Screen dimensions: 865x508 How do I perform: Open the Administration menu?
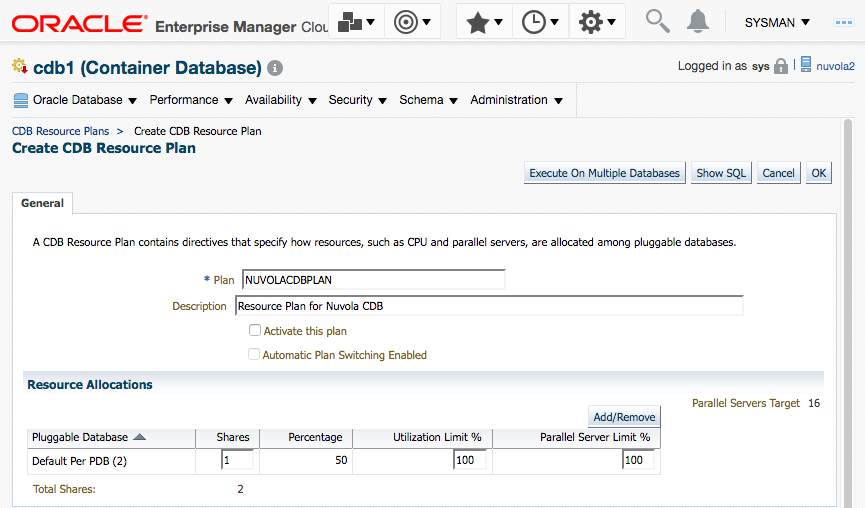click(516, 100)
